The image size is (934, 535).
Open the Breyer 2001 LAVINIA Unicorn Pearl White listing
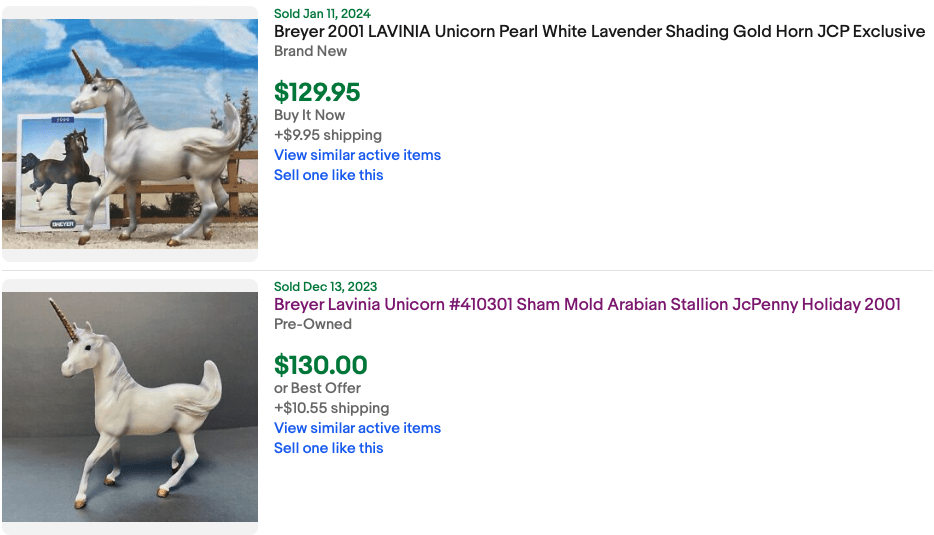tap(599, 32)
